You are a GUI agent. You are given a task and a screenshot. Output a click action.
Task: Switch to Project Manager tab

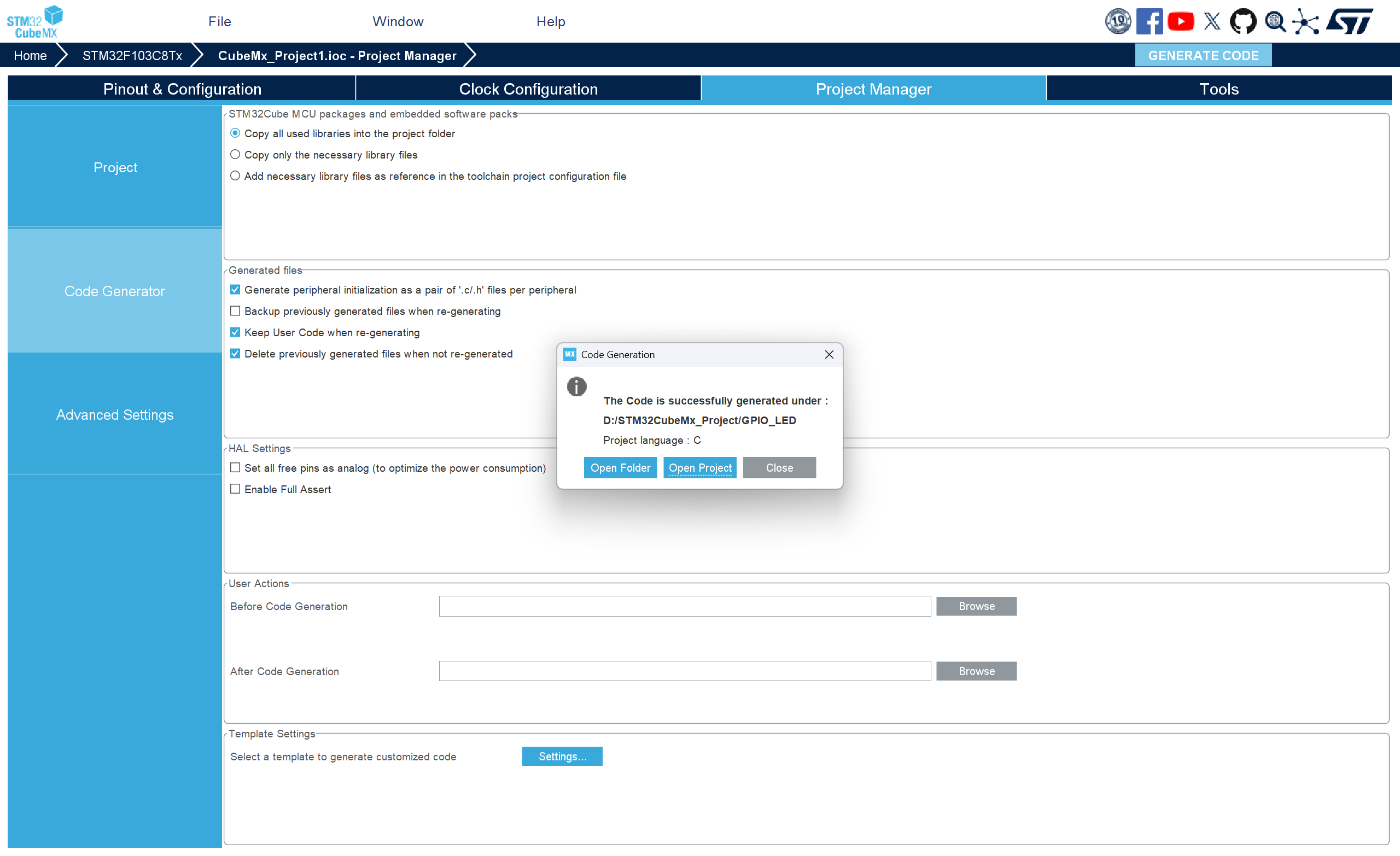point(873,89)
